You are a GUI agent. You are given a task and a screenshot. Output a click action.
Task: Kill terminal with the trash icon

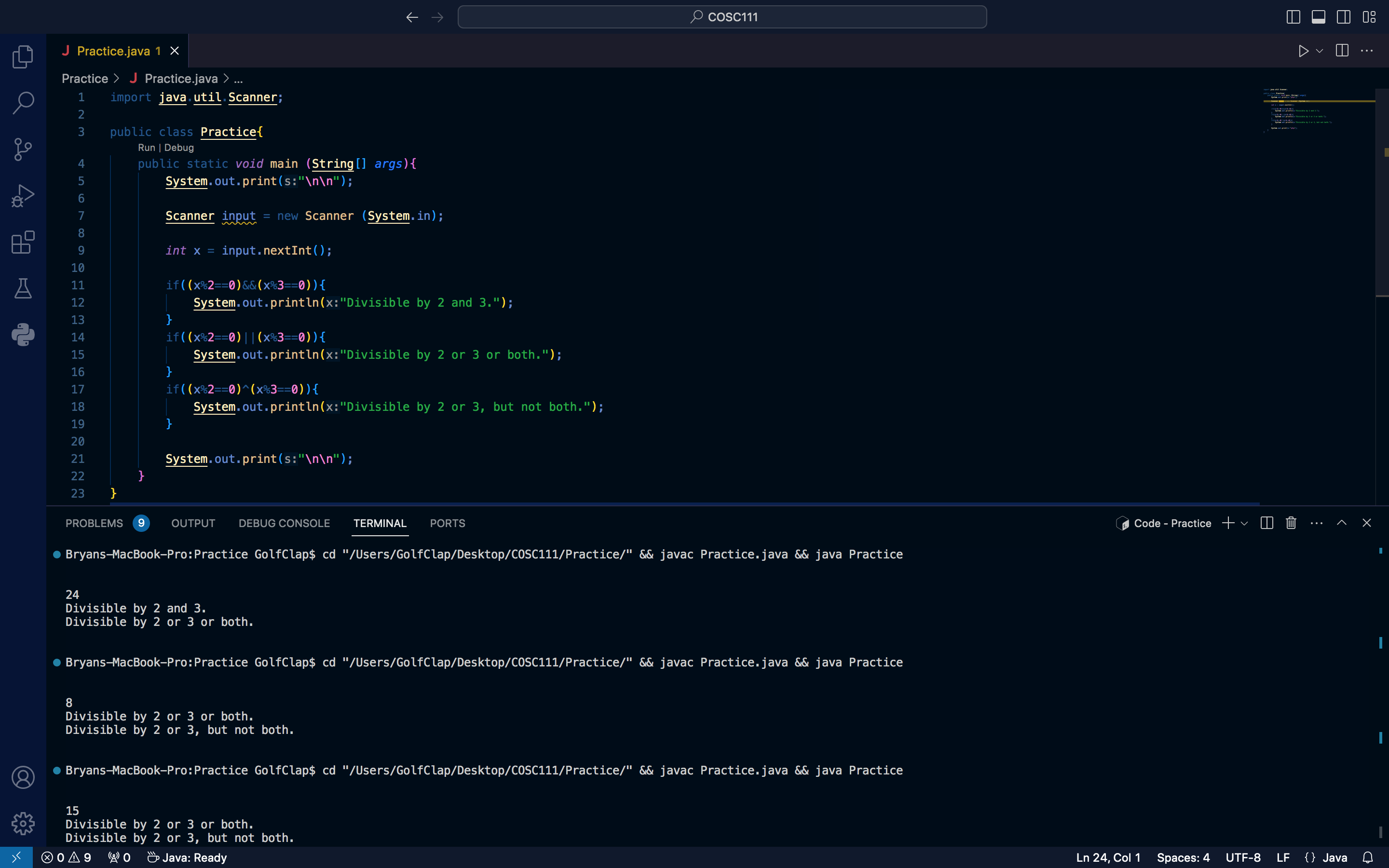[1291, 523]
